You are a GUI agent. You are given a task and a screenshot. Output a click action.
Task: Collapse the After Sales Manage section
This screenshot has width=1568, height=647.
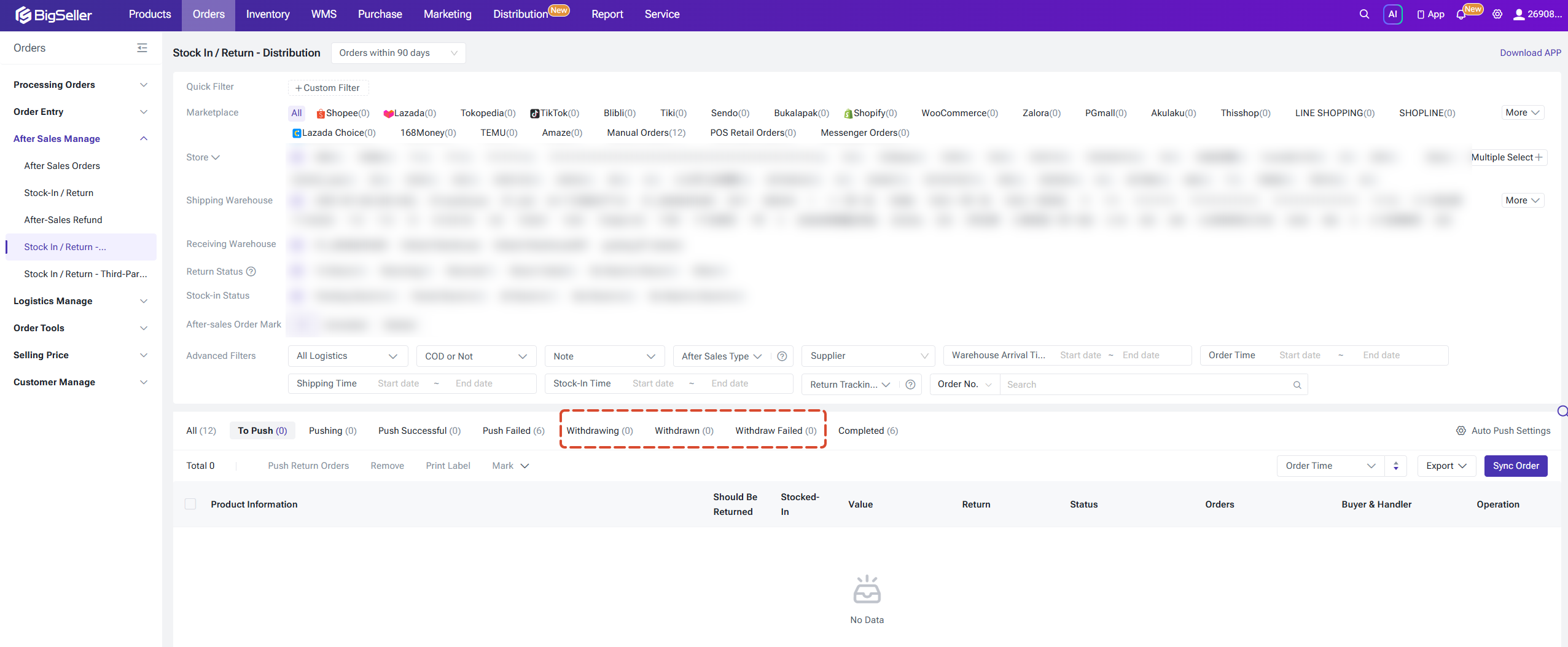coord(80,139)
